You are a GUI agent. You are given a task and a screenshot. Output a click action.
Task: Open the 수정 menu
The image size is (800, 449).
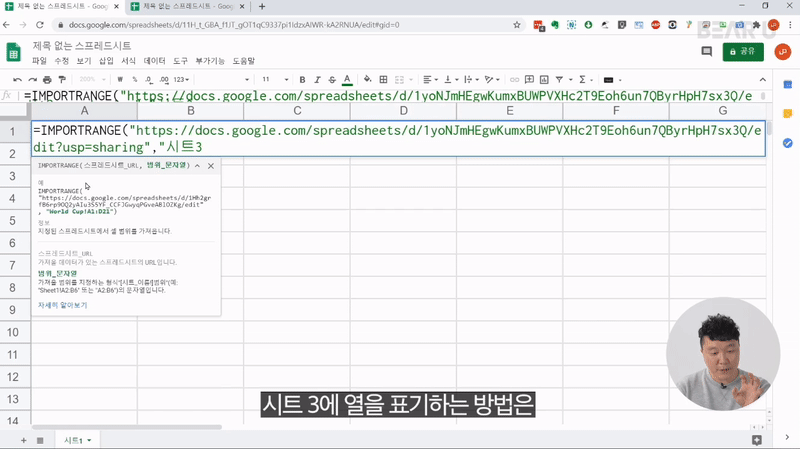62,61
